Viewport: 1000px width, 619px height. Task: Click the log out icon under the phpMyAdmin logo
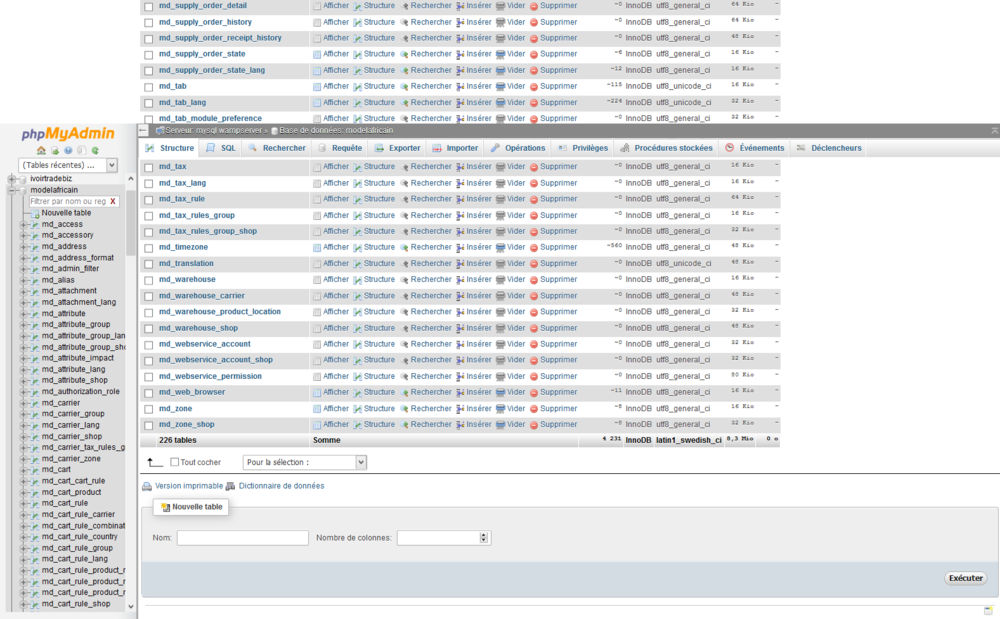[x=55, y=151]
